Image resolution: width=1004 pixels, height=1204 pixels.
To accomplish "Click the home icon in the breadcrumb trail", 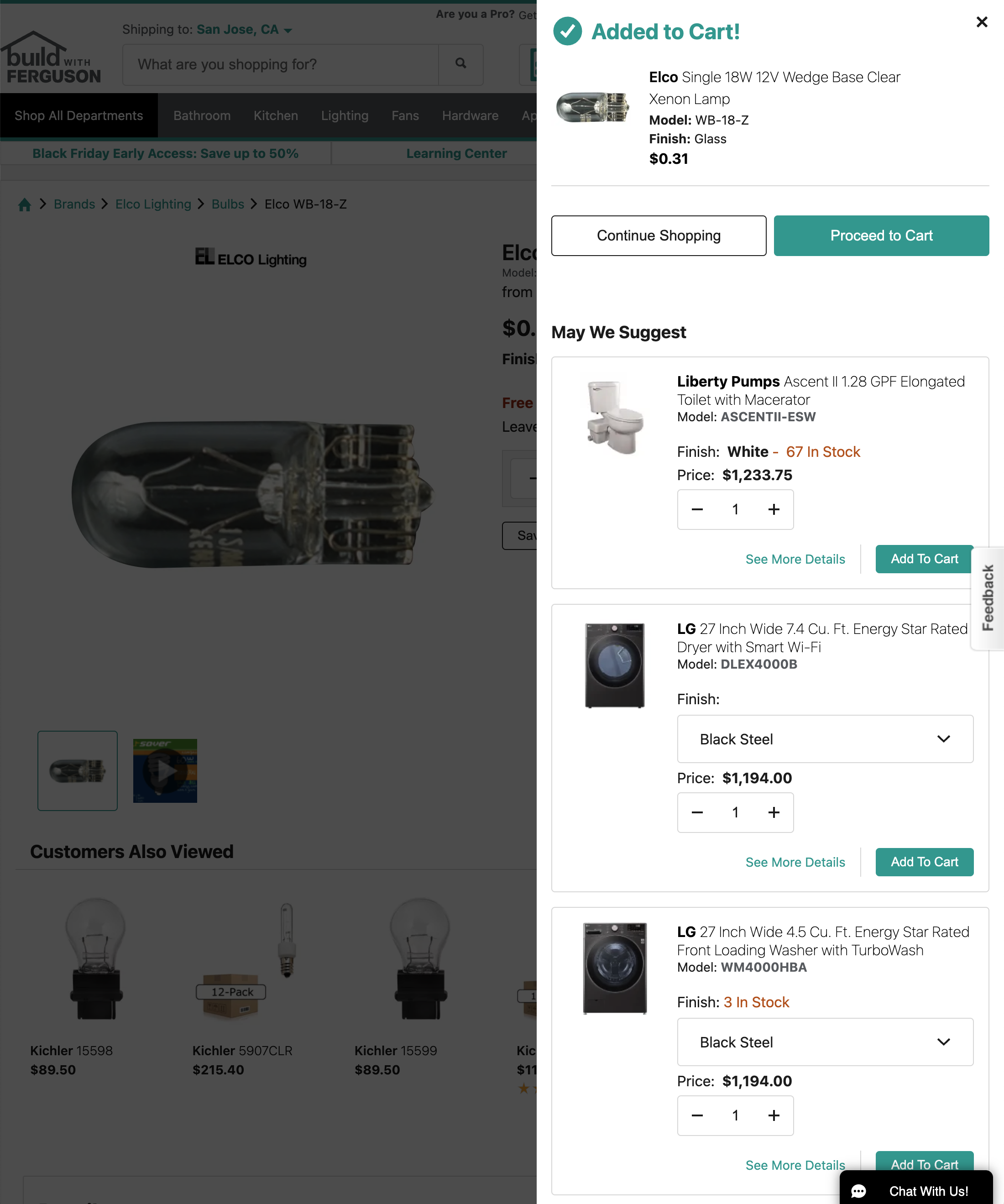I will (25, 204).
